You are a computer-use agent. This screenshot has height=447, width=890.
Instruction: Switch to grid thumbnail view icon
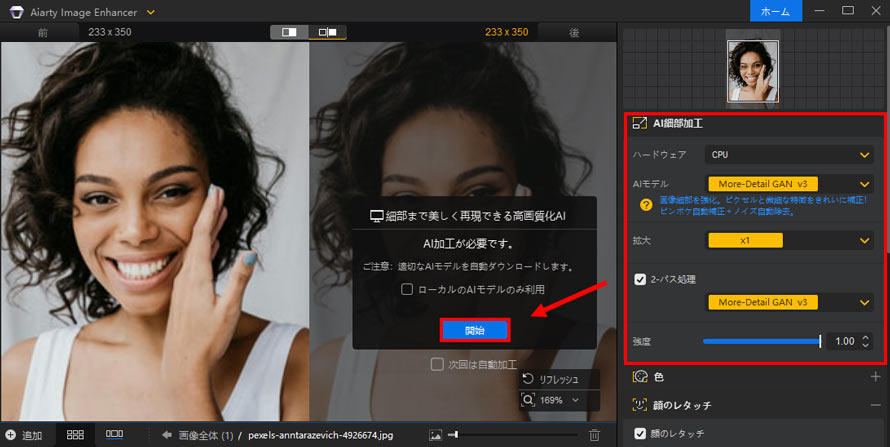pos(75,435)
